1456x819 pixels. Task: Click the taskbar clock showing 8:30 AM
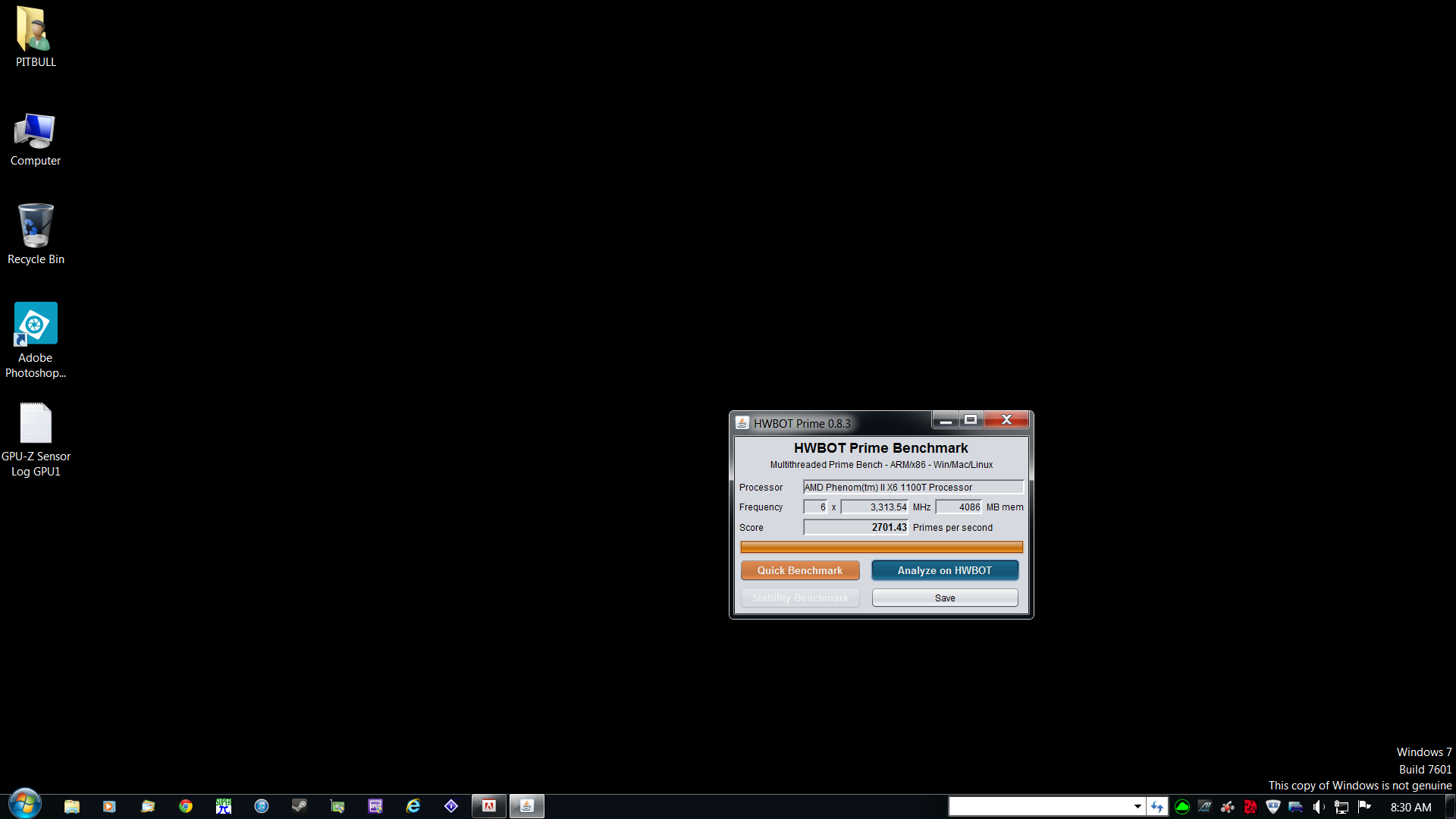[x=1410, y=808]
